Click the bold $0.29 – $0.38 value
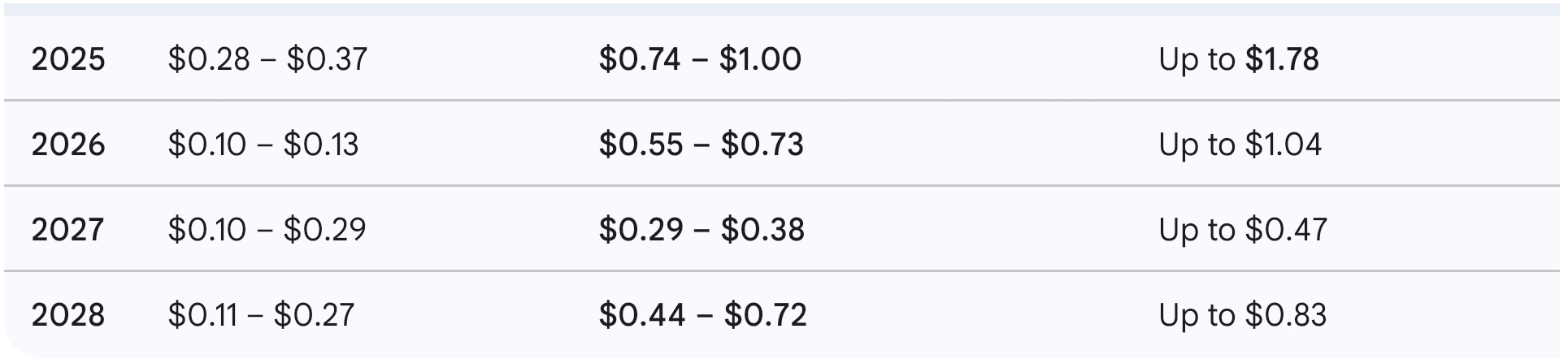 coord(701,230)
